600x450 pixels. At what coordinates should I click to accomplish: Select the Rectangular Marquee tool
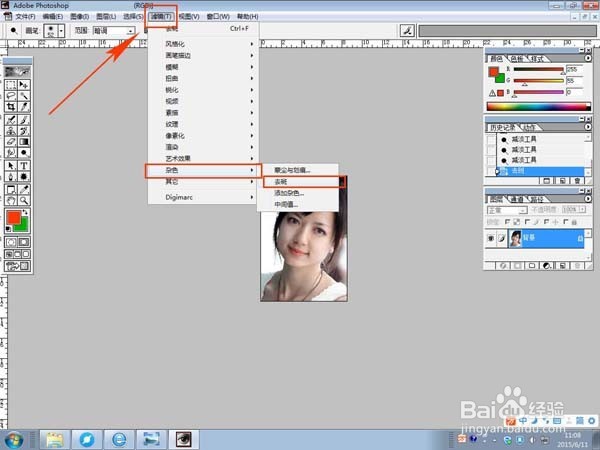point(11,85)
